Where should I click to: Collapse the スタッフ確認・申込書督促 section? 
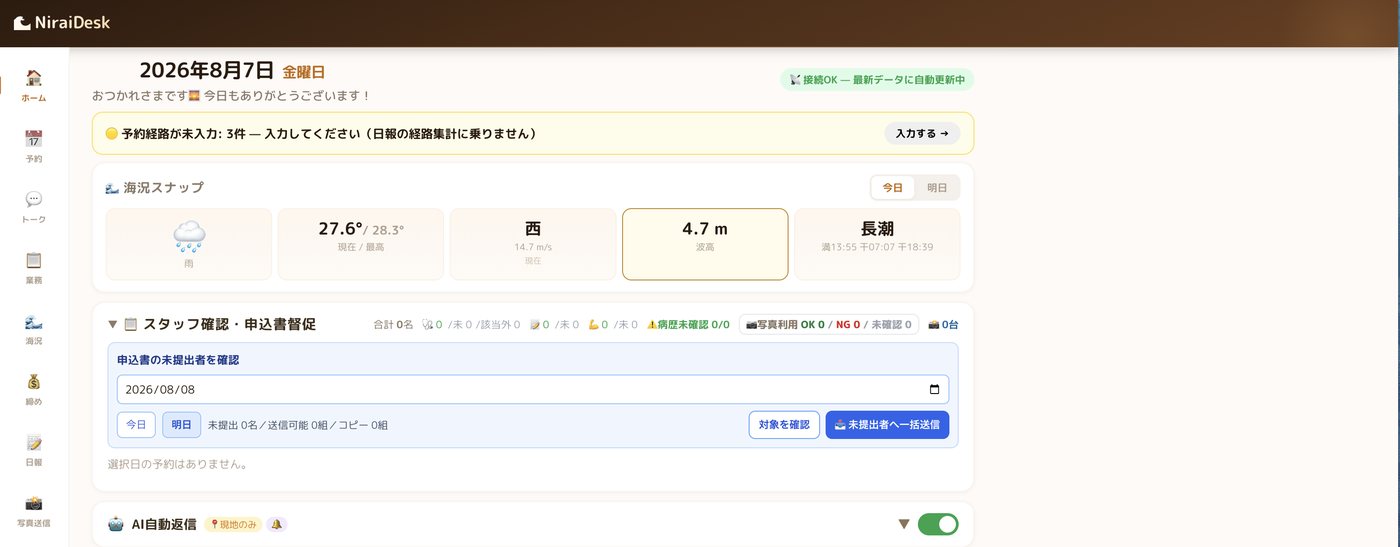pos(113,324)
